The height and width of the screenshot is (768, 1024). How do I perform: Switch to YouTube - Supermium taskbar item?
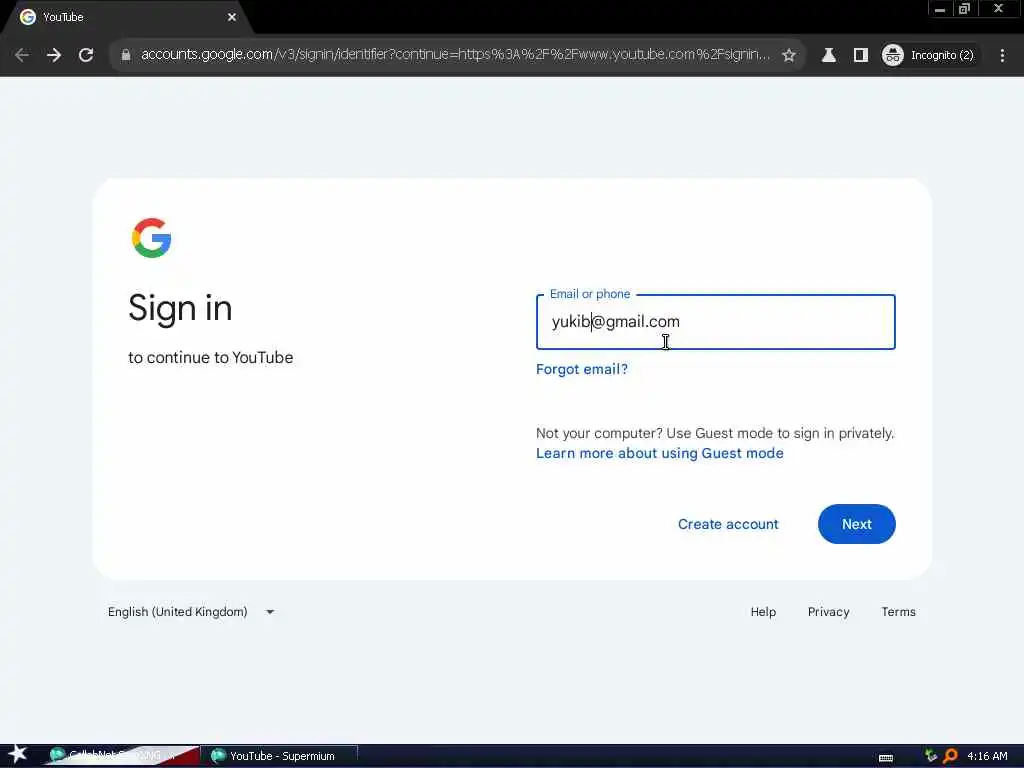coord(280,756)
